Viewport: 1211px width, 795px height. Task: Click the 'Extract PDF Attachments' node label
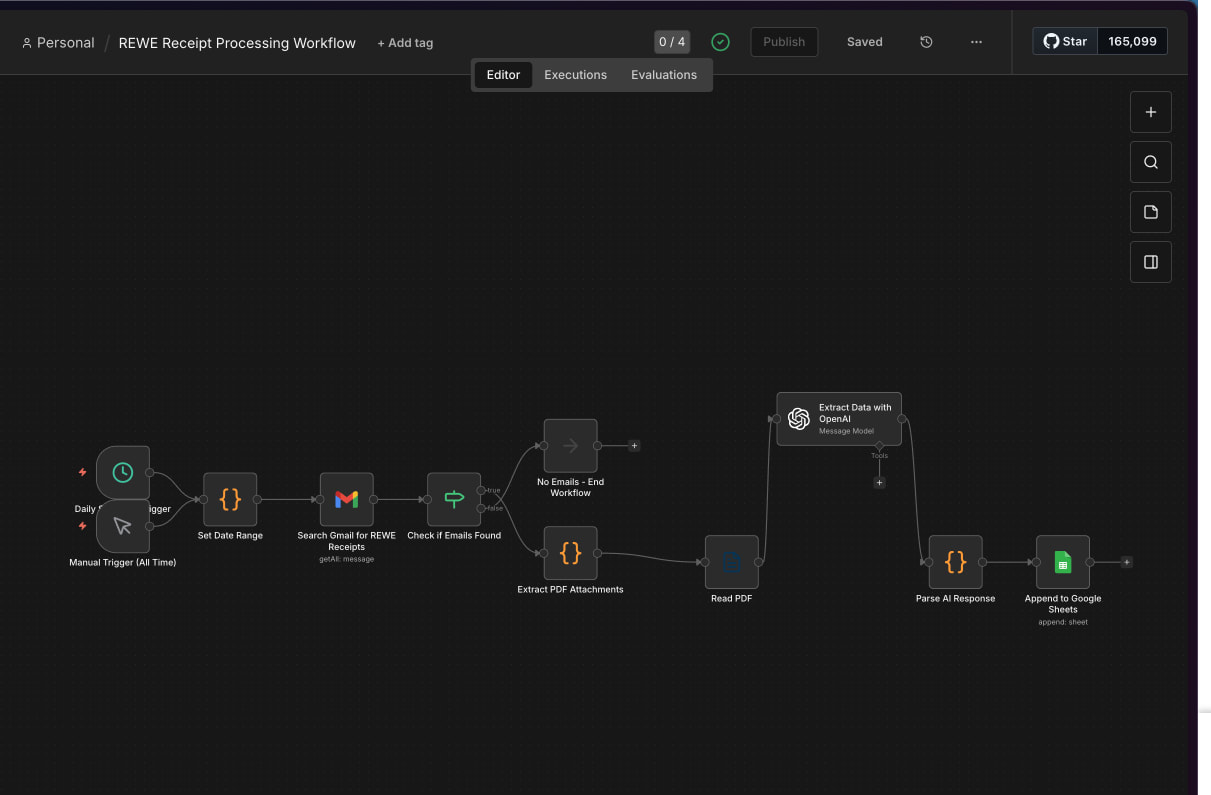[570, 590]
